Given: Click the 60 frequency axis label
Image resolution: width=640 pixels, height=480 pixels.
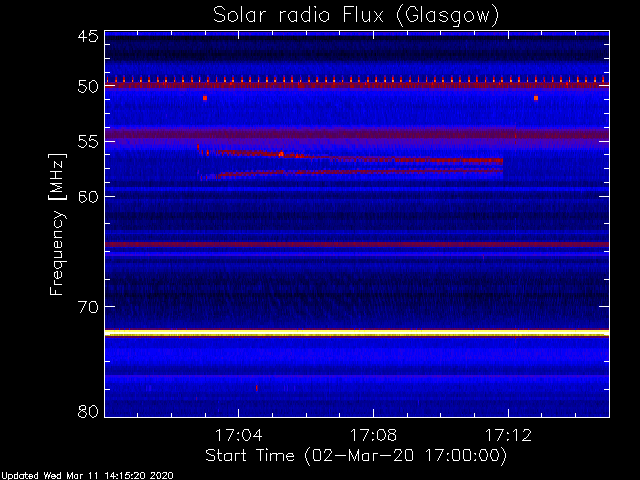Looking at the screenshot, I should point(88,197).
